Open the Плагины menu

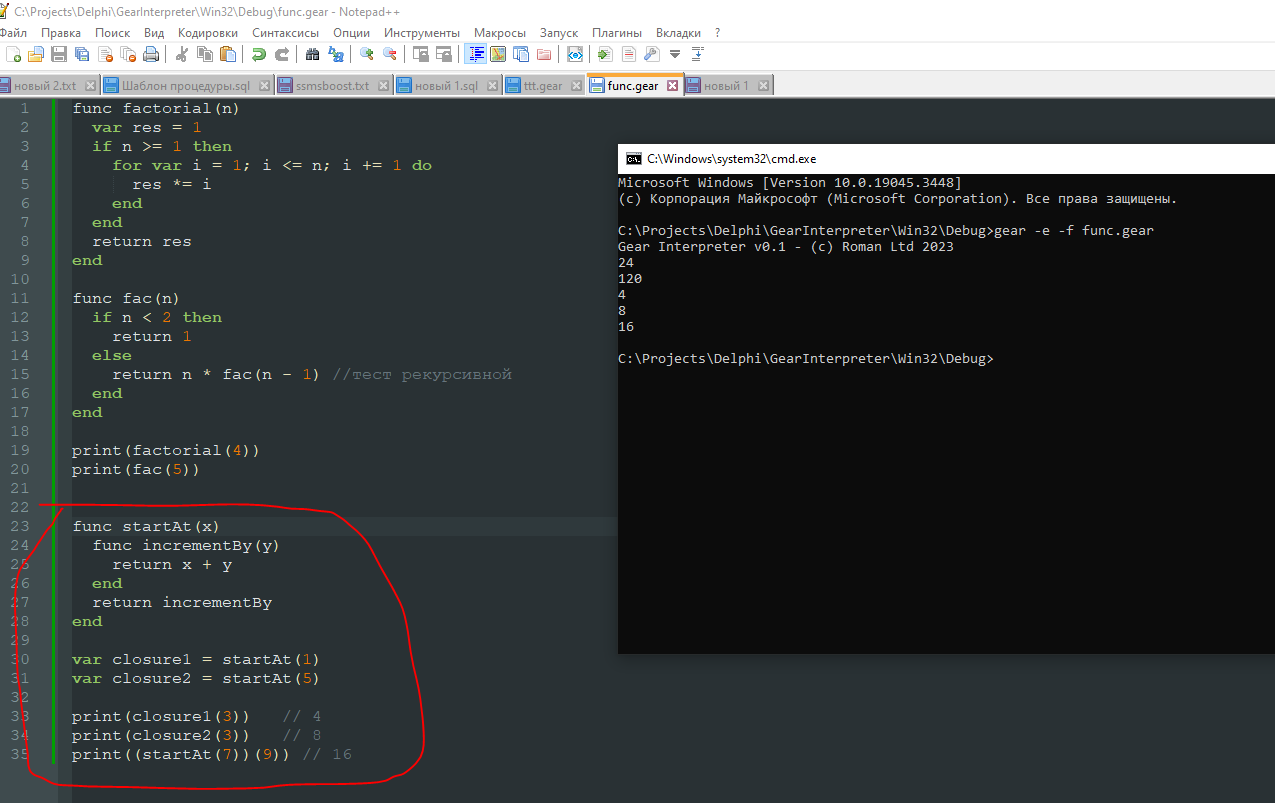pyautogui.click(x=617, y=33)
